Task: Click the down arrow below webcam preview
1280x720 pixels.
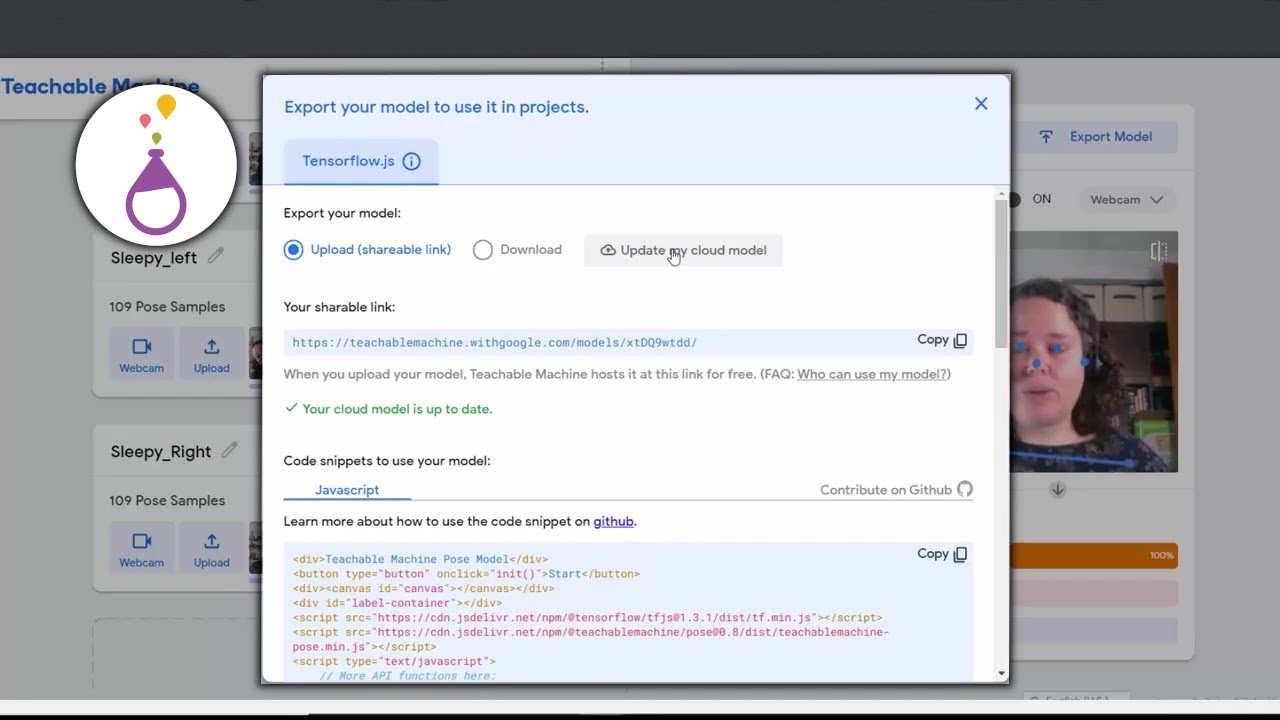Action: coord(1057,490)
